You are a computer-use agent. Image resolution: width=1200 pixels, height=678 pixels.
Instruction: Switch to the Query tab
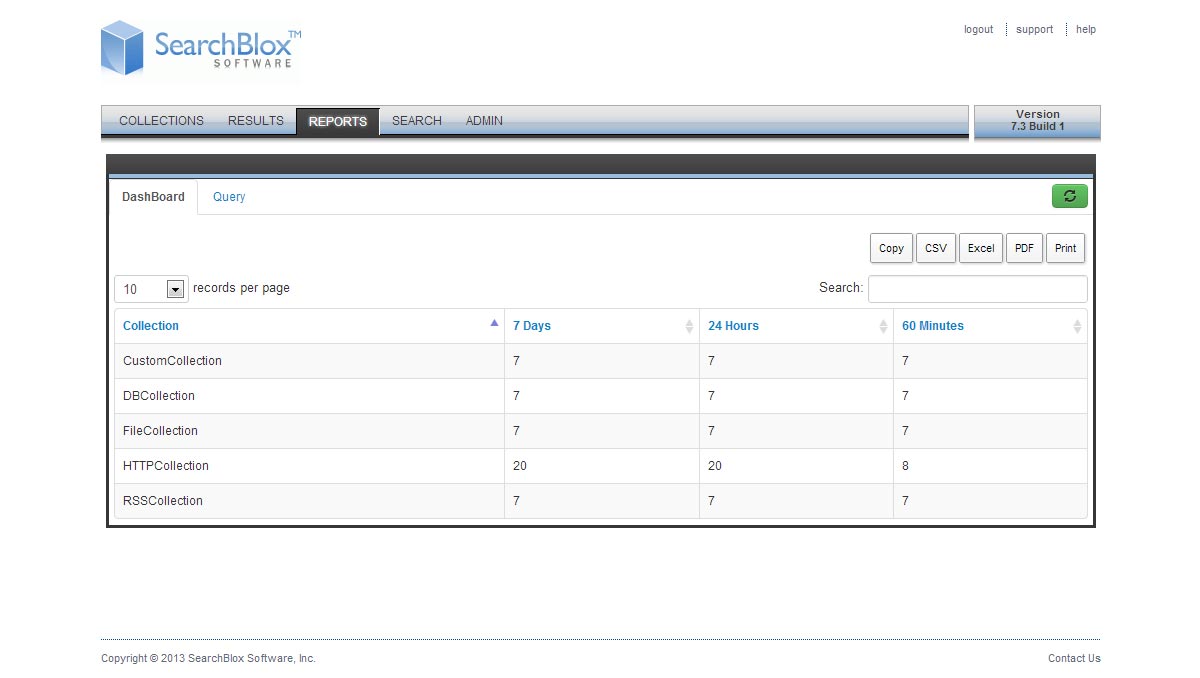coord(229,197)
